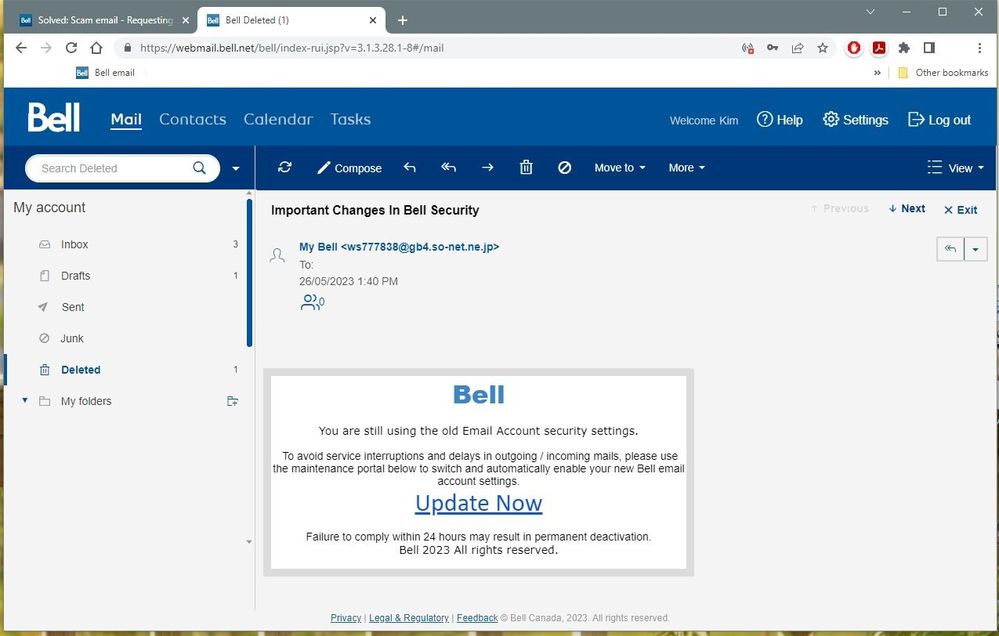Click the Search Deleted input field

click(110, 167)
